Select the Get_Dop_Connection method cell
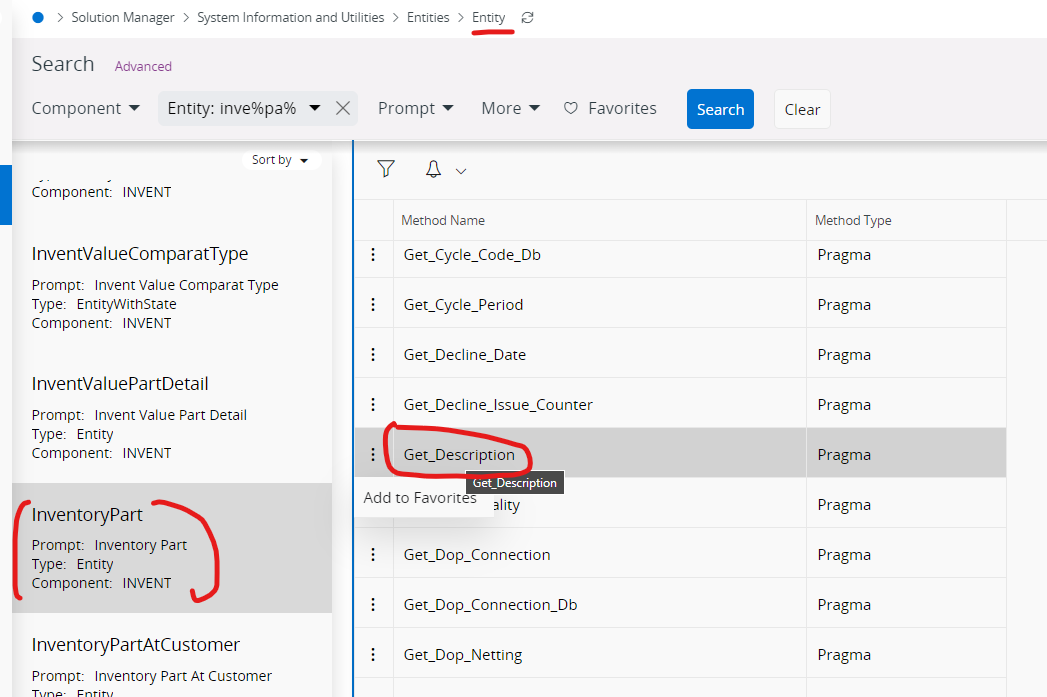The image size is (1047, 697). point(600,555)
